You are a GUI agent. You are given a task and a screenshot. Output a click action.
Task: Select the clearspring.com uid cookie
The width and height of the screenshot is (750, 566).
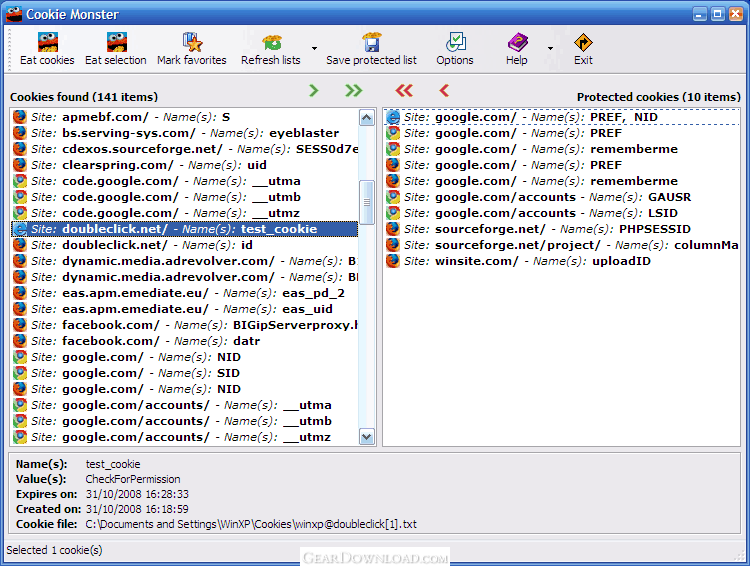185,165
